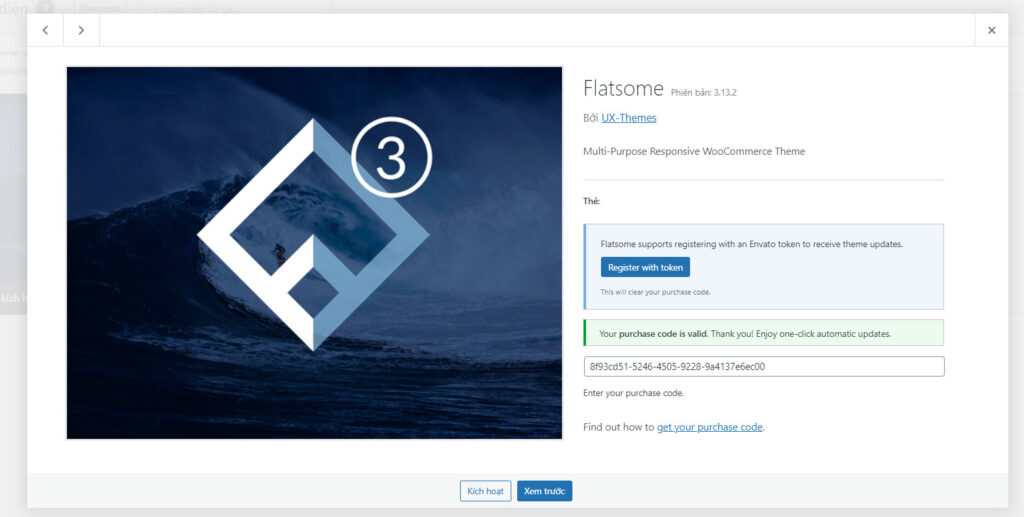Click the Kích hoạt button
Image resolution: width=1024 pixels, height=517 pixels.
pyautogui.click(x=485, y=491)
